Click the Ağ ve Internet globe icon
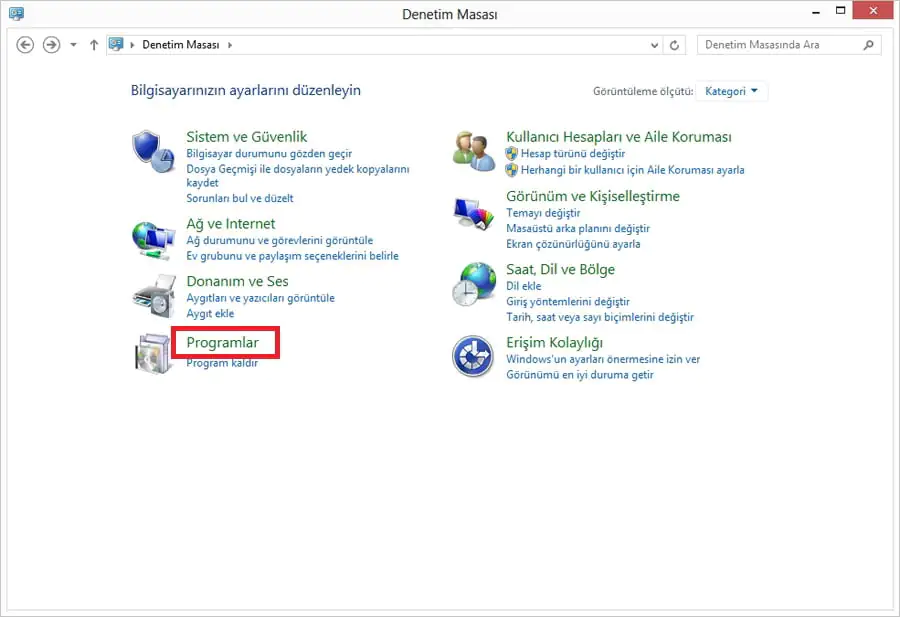The width and height of the screenshot is (900, 617). pyautogui.click(x=152, y=237)
